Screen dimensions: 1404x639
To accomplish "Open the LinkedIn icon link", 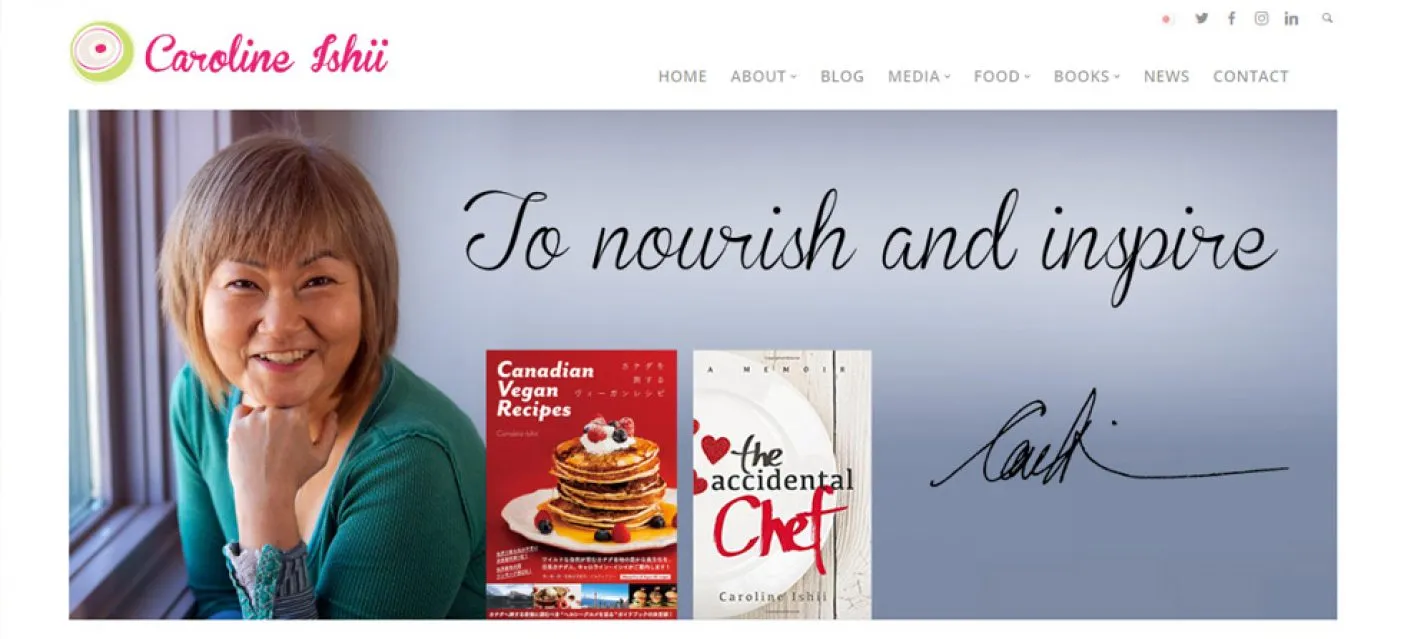I will [1291, 18].
